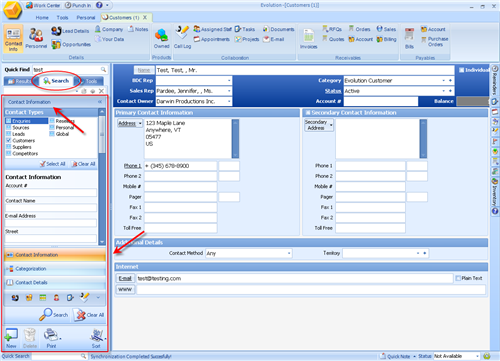Open Lead Details in ribbon
Image resolution: width=500 pixels, height=361 pixels.
click(x=70, y=31)
